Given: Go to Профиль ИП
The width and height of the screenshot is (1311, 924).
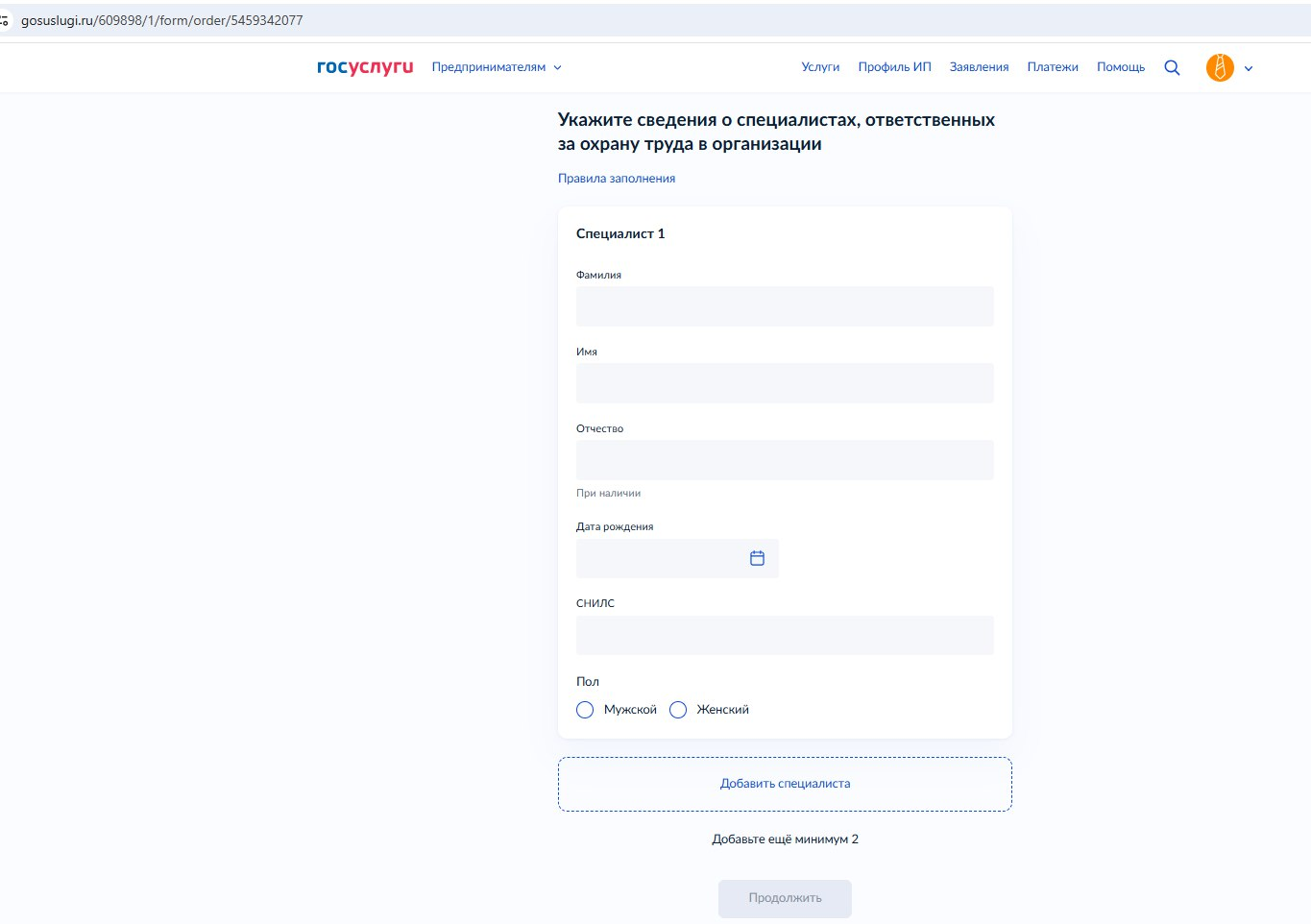Looking at the screenshot, I should coord(894,67).
